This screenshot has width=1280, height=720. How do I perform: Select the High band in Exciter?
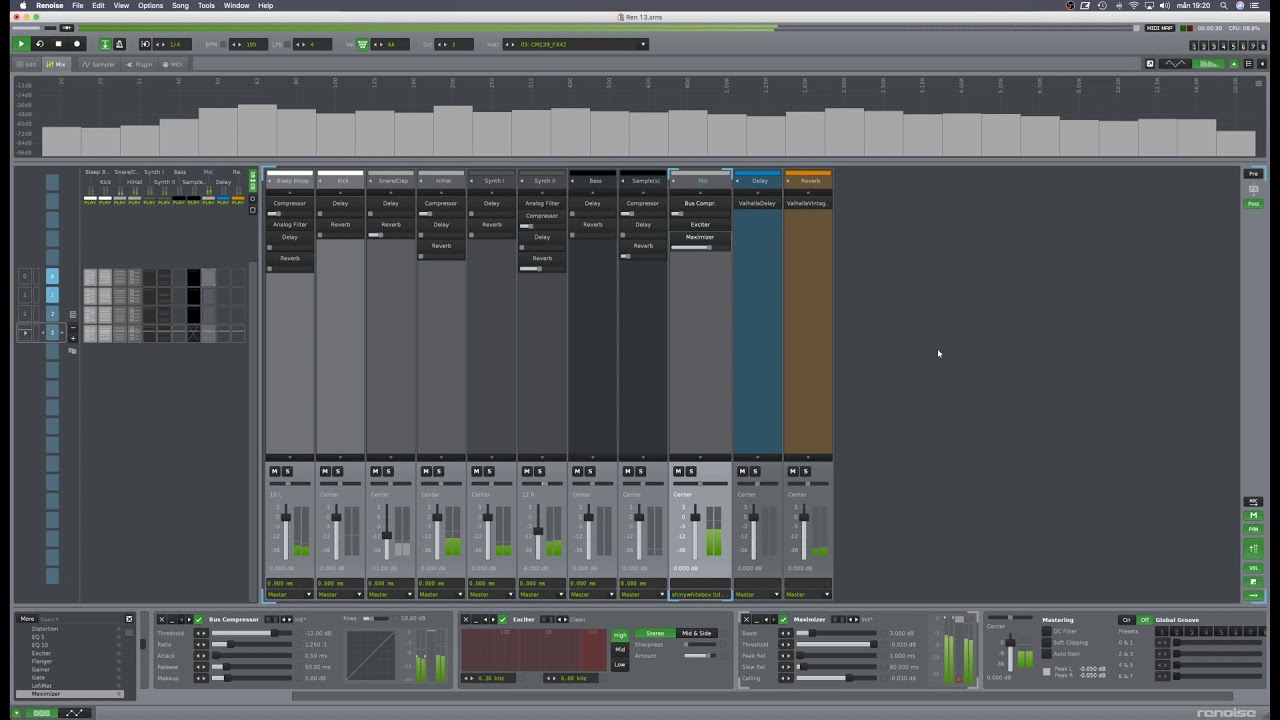point(620,635)
